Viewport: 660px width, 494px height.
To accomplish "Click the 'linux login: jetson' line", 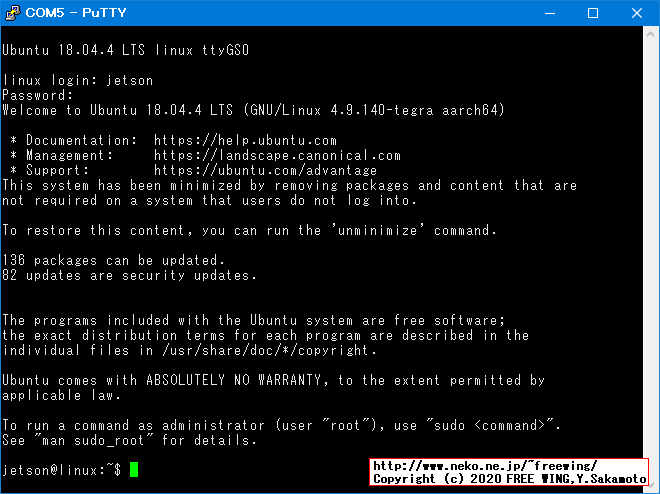I will (78, 81).
